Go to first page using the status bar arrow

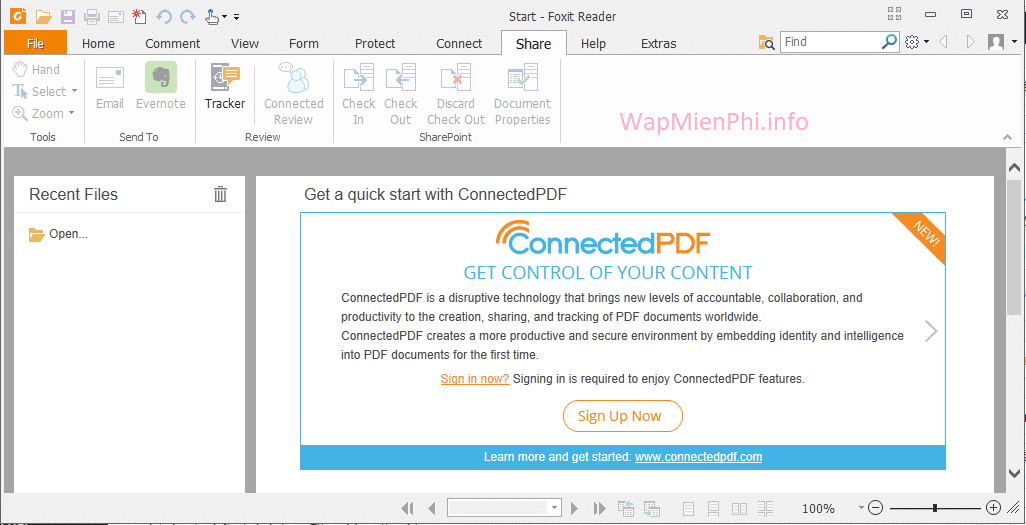[x=407, y=508]
